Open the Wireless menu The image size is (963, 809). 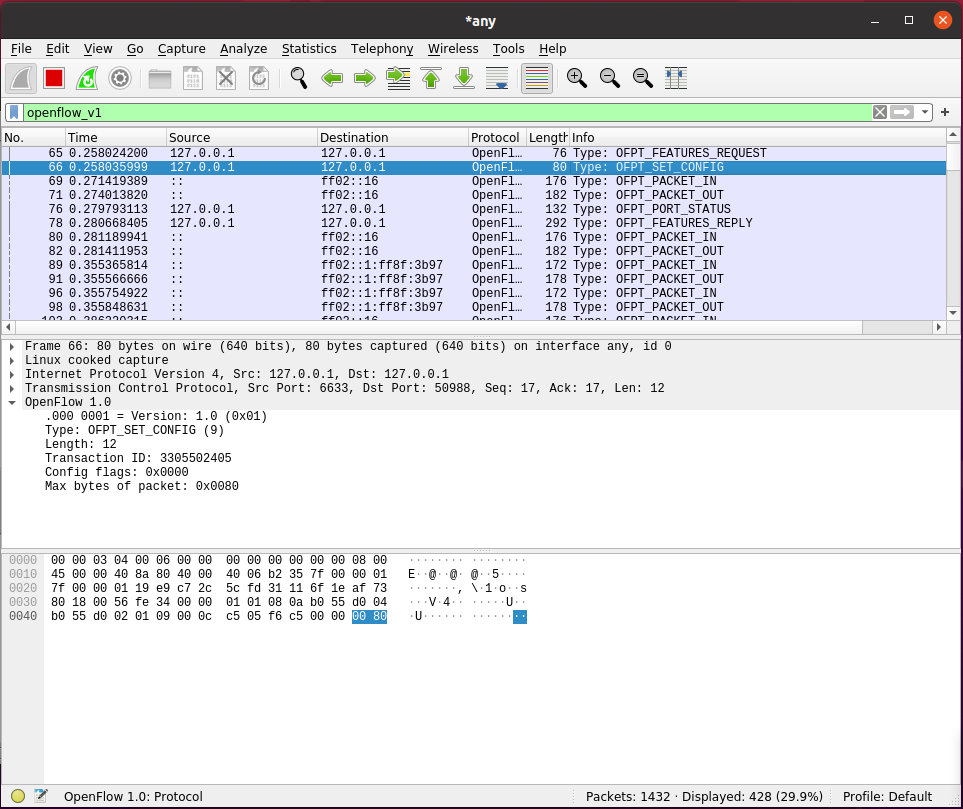click(x=453, y=49)
